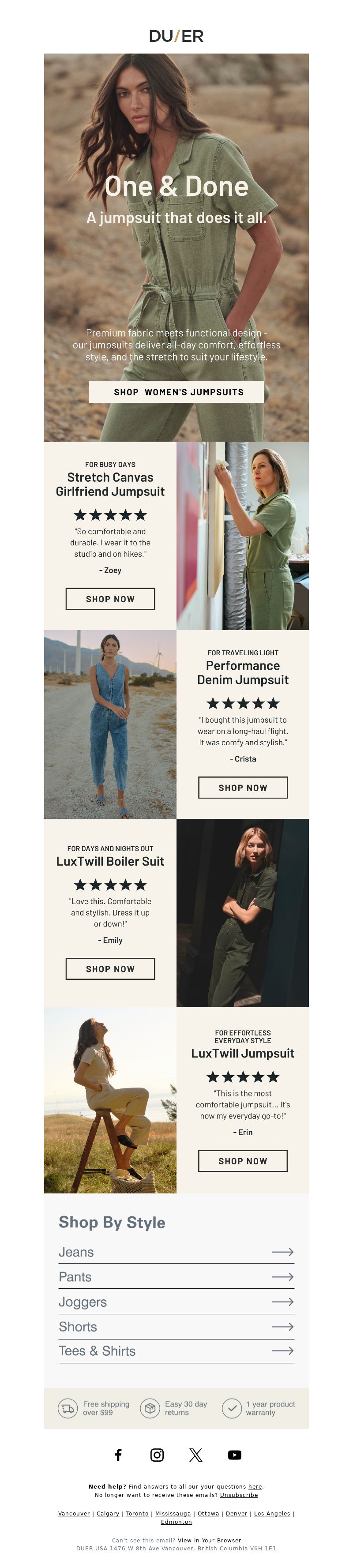Click the LuxTwill Jumpsuit ladder photo
The height and width of the screenshot is (1568, 353).
point(110,1100)
